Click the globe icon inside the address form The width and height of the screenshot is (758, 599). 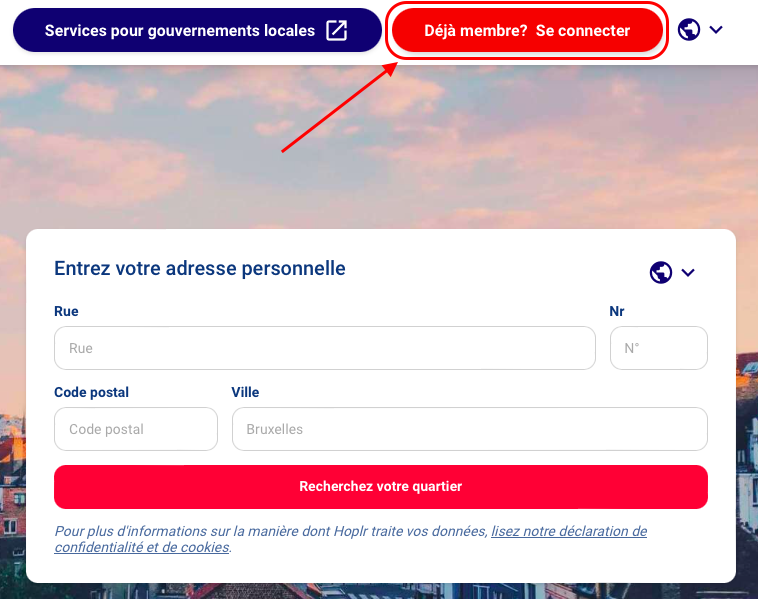pyautogui.click(x=660, y=272)
